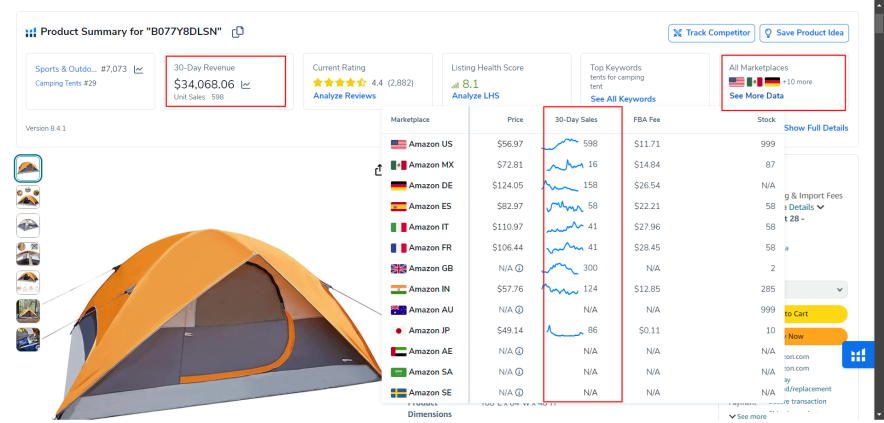Click the Save Product Idea button

(x=804, y=33)
